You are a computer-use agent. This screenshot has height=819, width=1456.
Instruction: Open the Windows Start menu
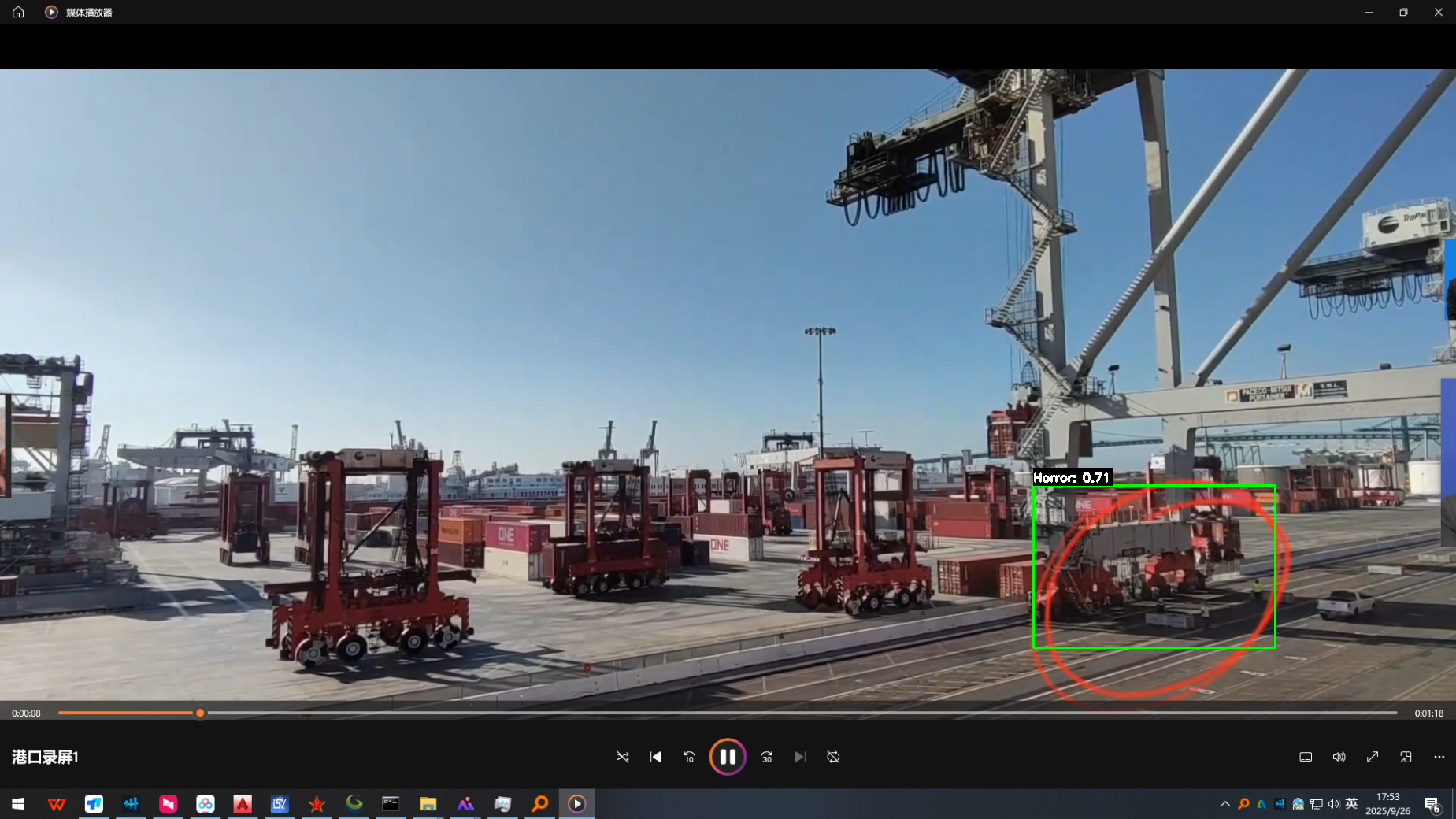tap(18, 804)
